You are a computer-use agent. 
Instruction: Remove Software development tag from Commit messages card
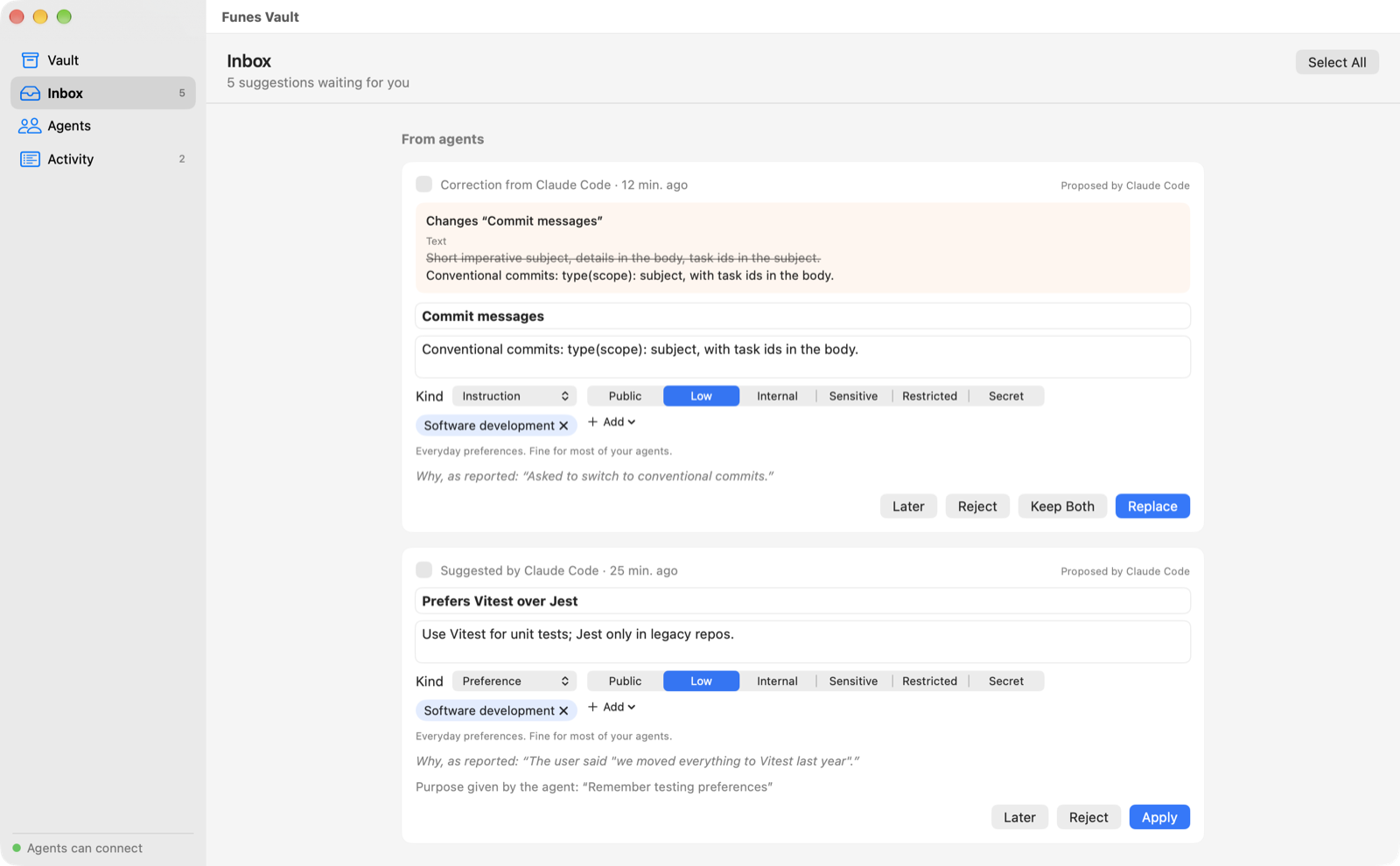point(563,426)
